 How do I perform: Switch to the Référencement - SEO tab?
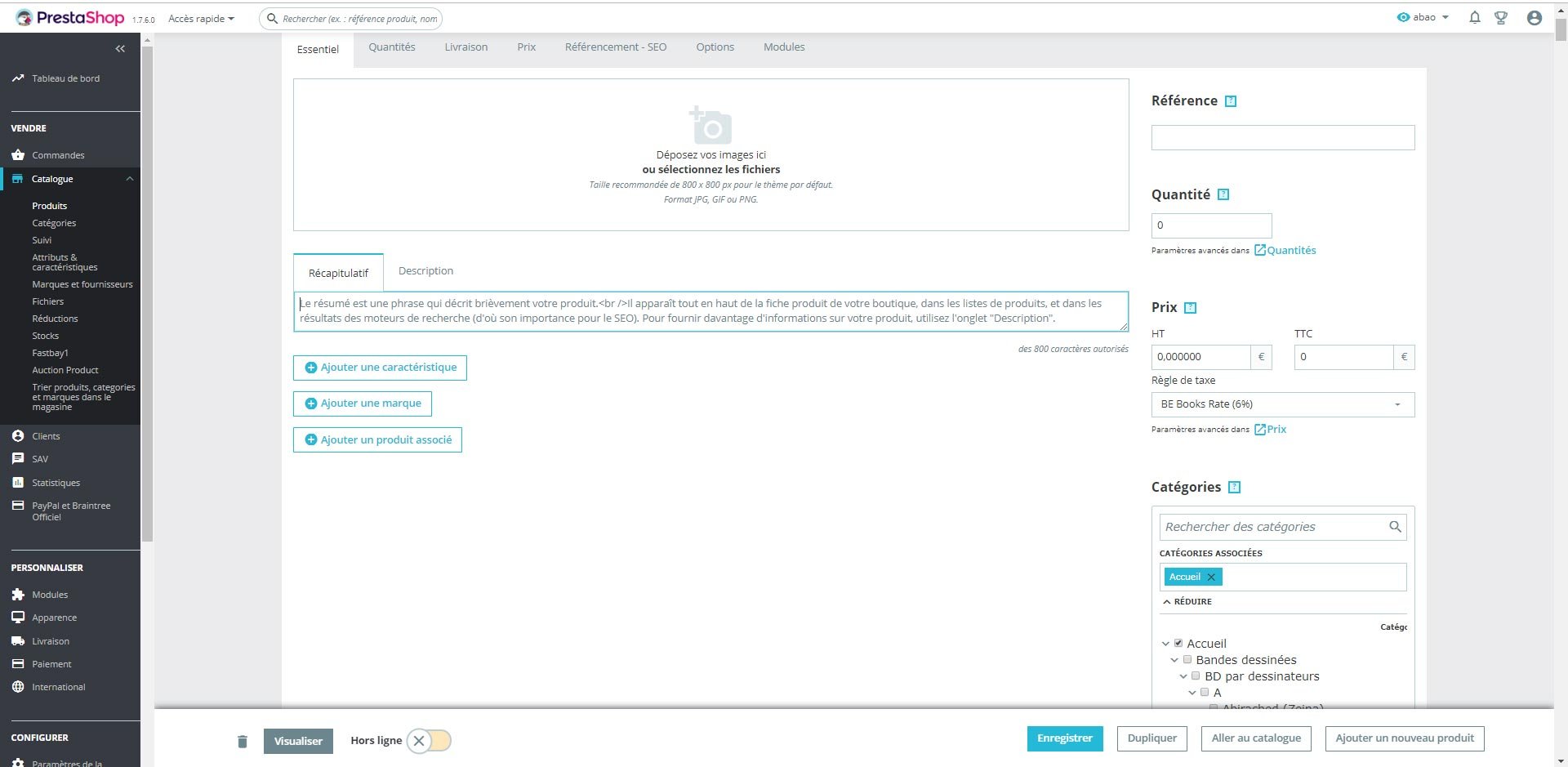(616, 47)
